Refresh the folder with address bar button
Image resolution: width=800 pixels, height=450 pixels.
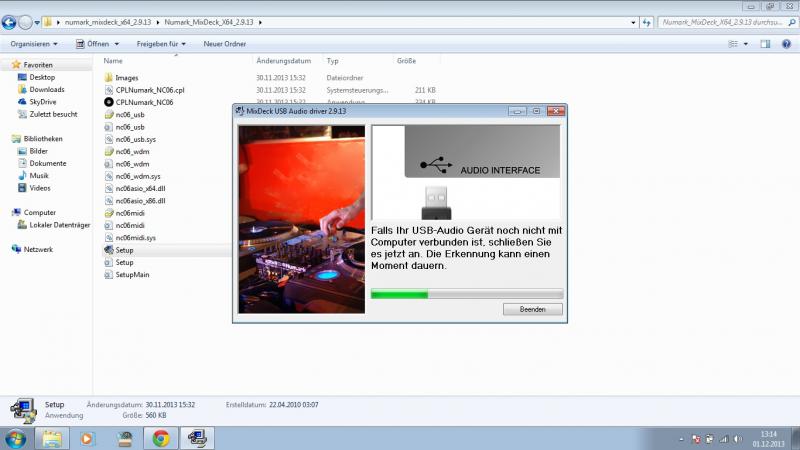point(646,22)
